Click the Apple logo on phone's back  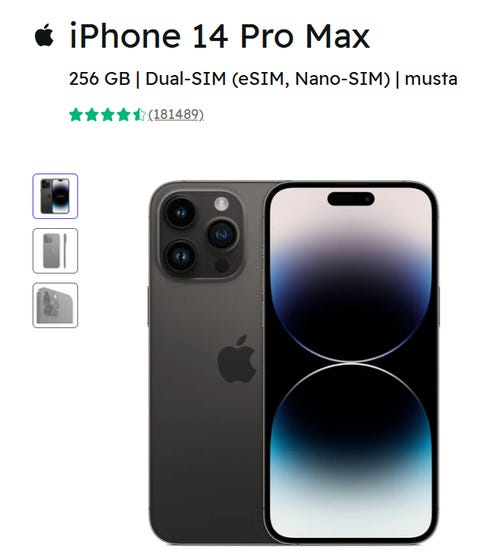237,359
